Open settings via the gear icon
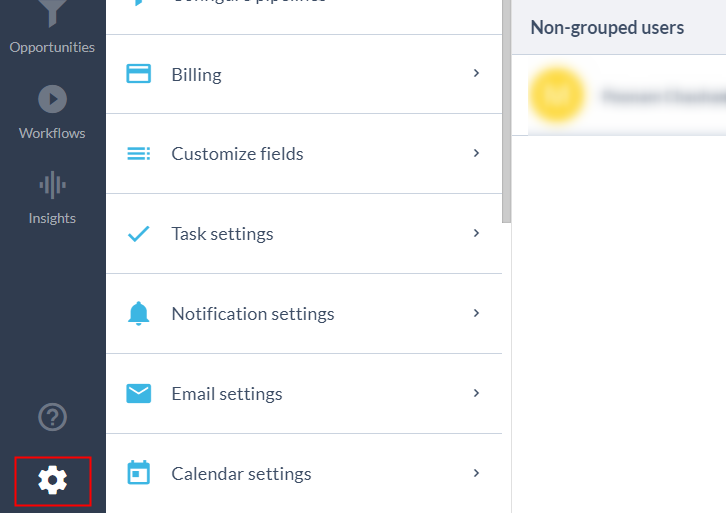Screen dimensions: 726x513 (52, 481)
